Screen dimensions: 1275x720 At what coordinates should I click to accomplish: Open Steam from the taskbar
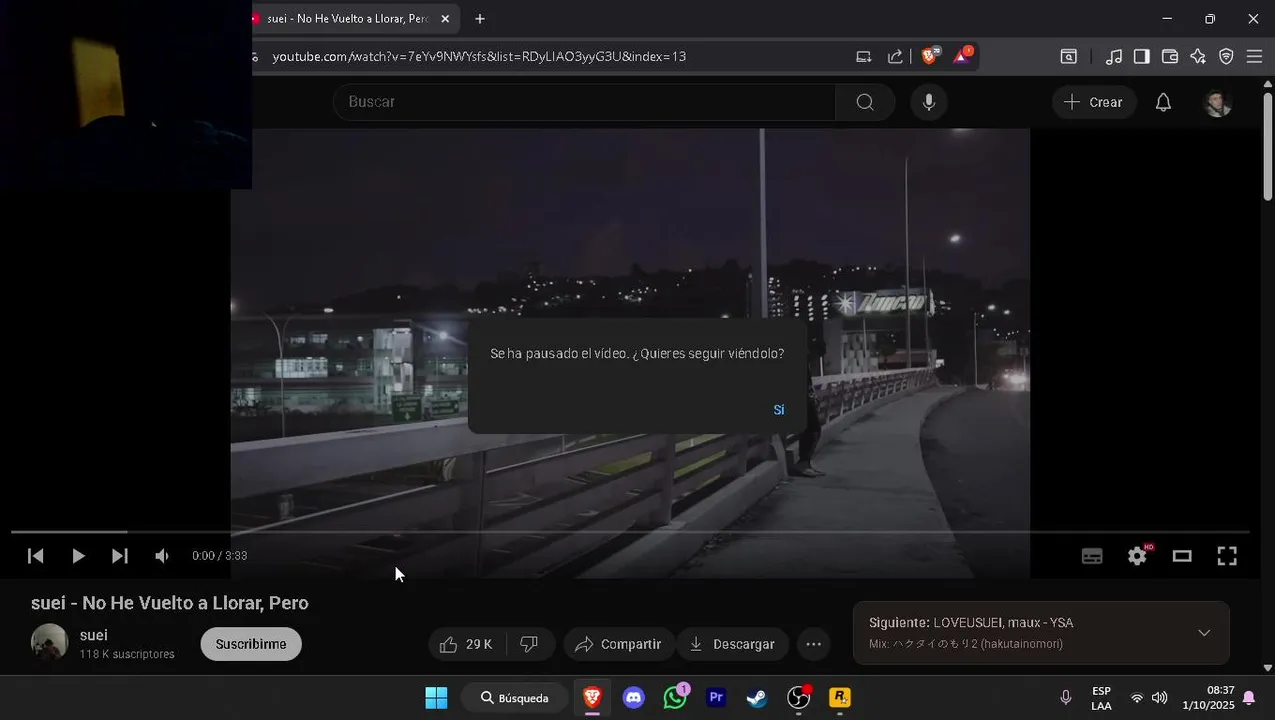(757, 698)
